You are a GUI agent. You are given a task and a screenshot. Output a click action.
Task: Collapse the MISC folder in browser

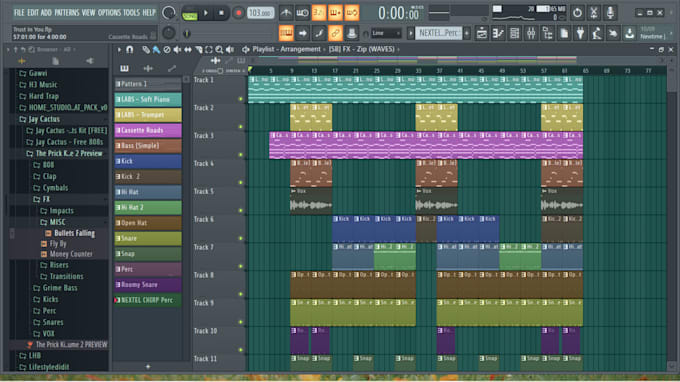tap(53, 222)
